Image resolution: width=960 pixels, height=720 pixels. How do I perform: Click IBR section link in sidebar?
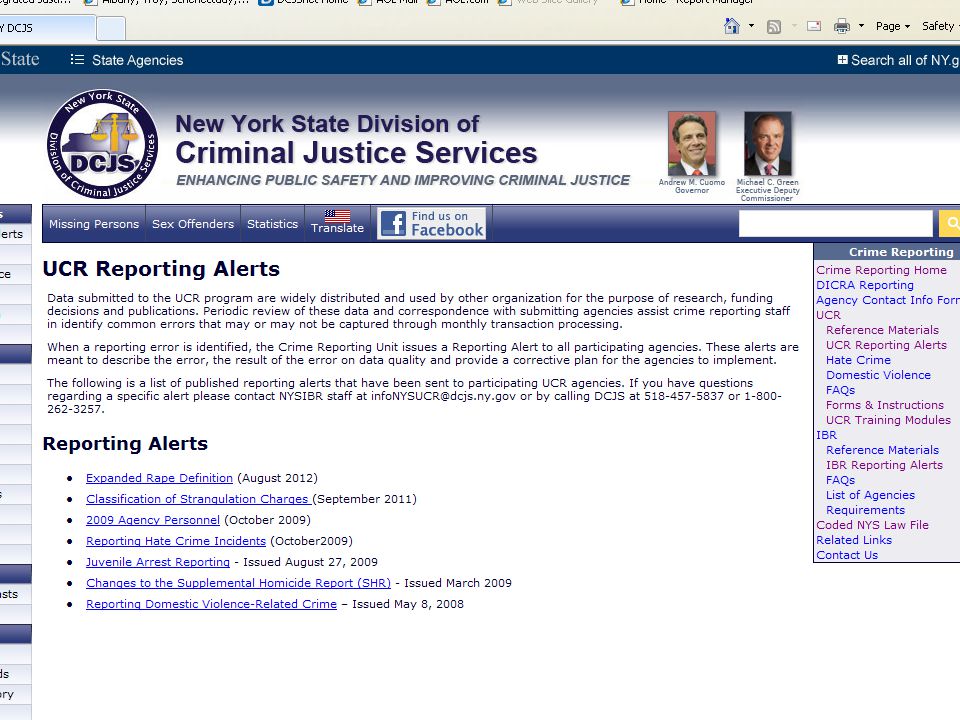pyautogui.click(x=826, y=435)
